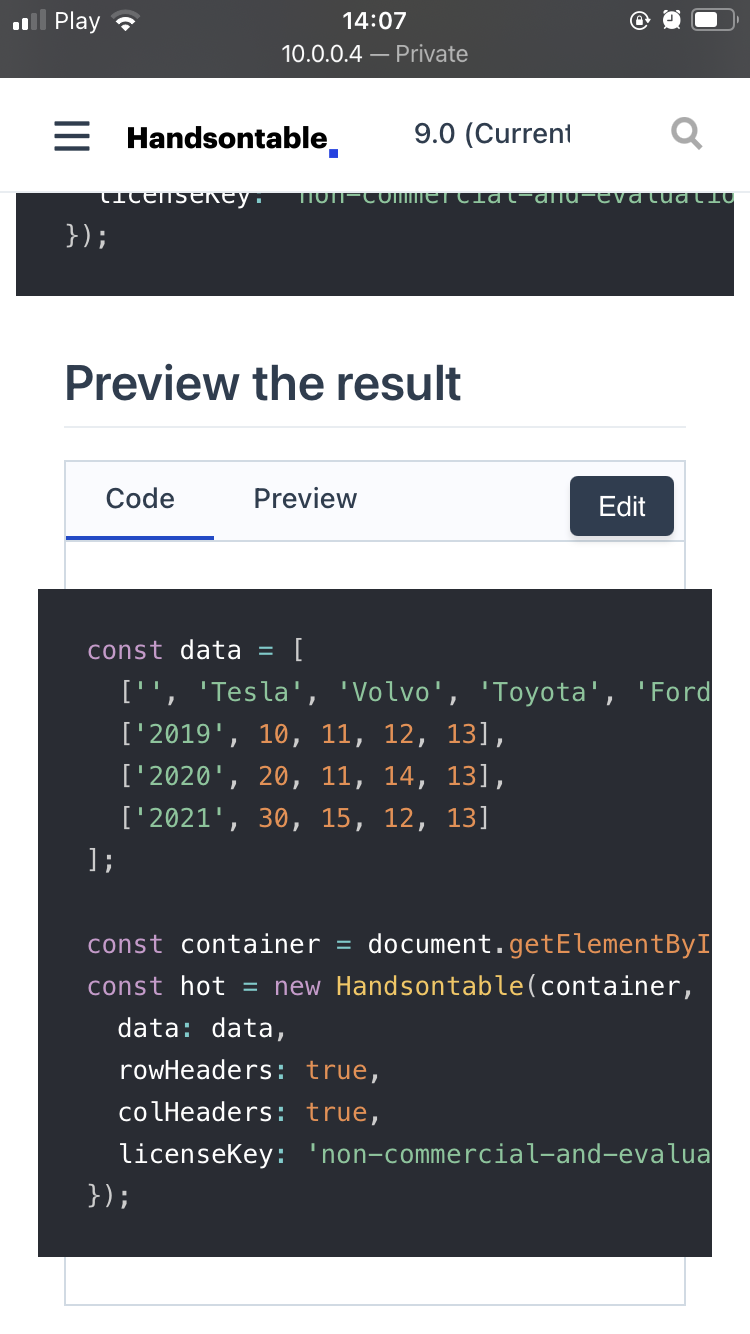Click the Preview the result heading
The height and width of the screenshot is (1334, 750).
click(262, 383)
